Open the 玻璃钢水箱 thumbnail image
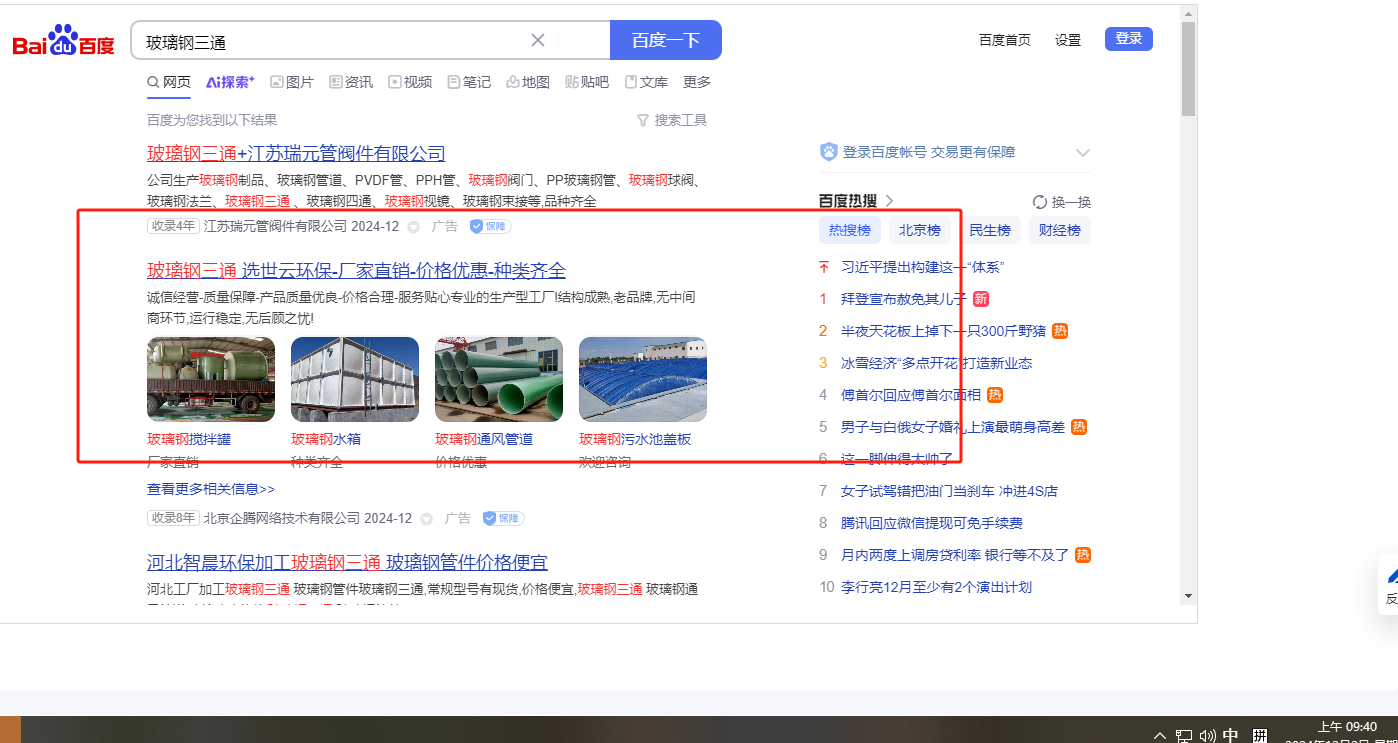 point(355,379)
